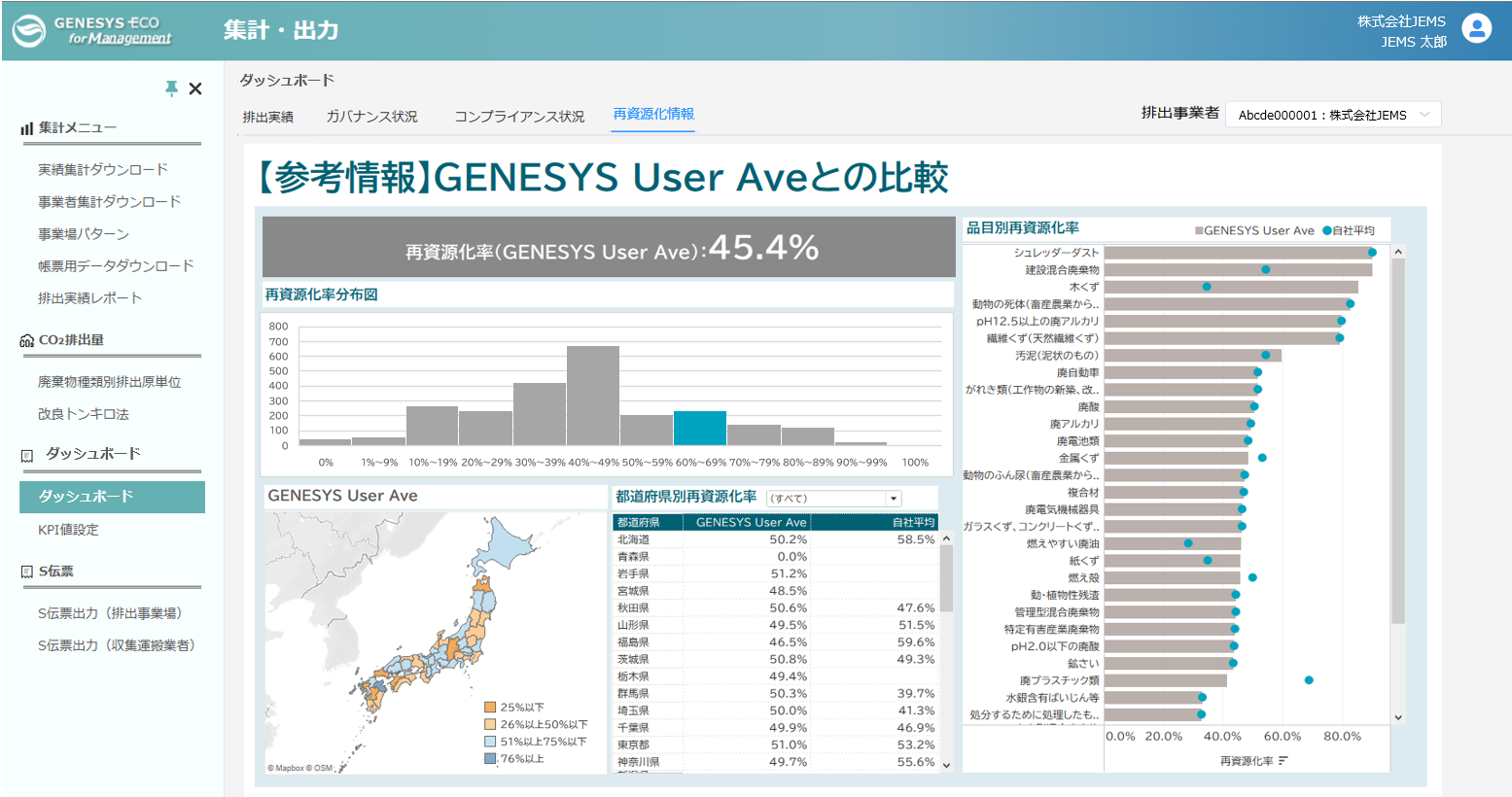Click the ダッシュボード section icon
Screen dimensions: 1512x797
tap(27, 455)
